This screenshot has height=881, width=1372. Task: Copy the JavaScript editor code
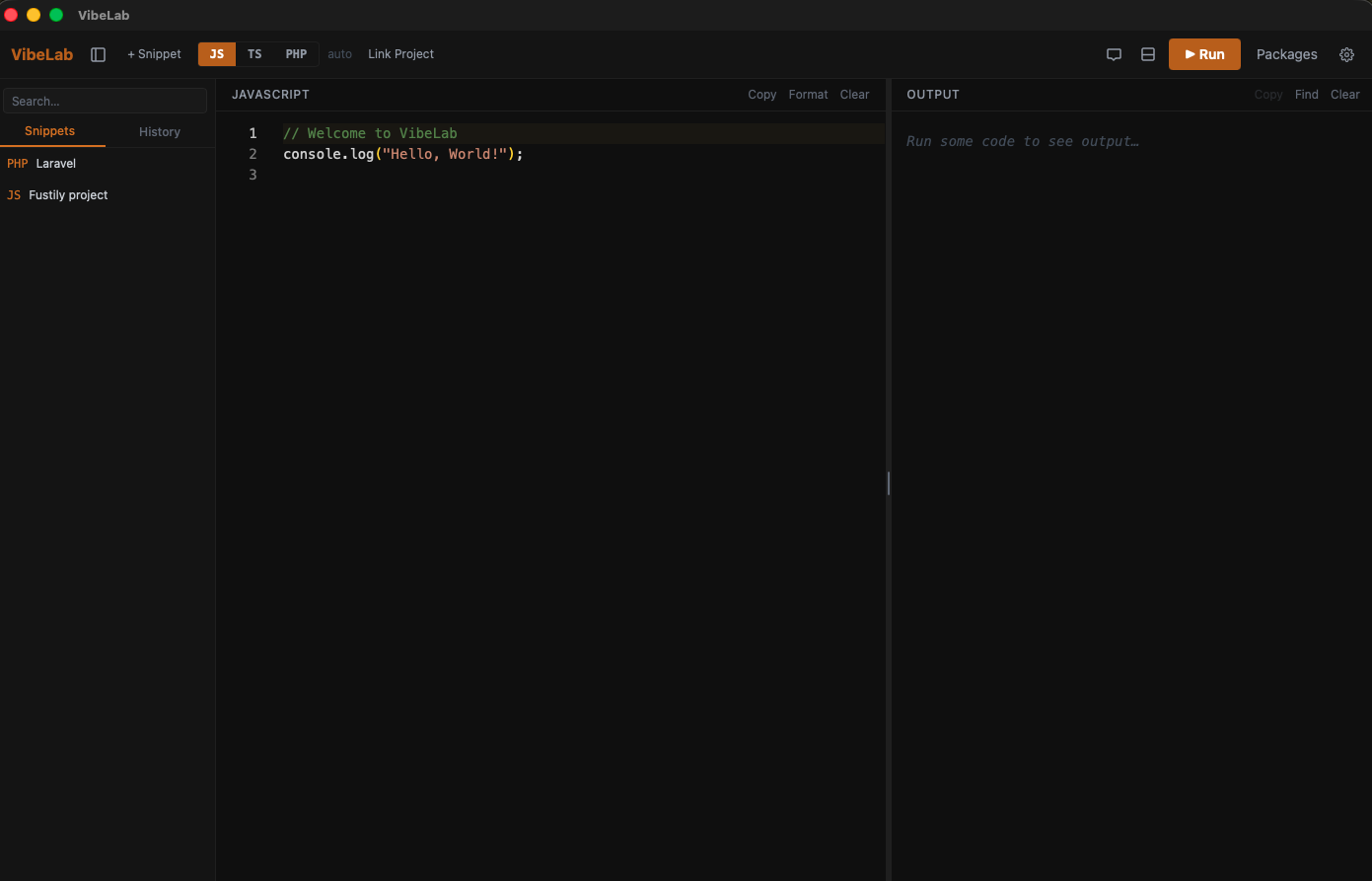click(762, 95)
